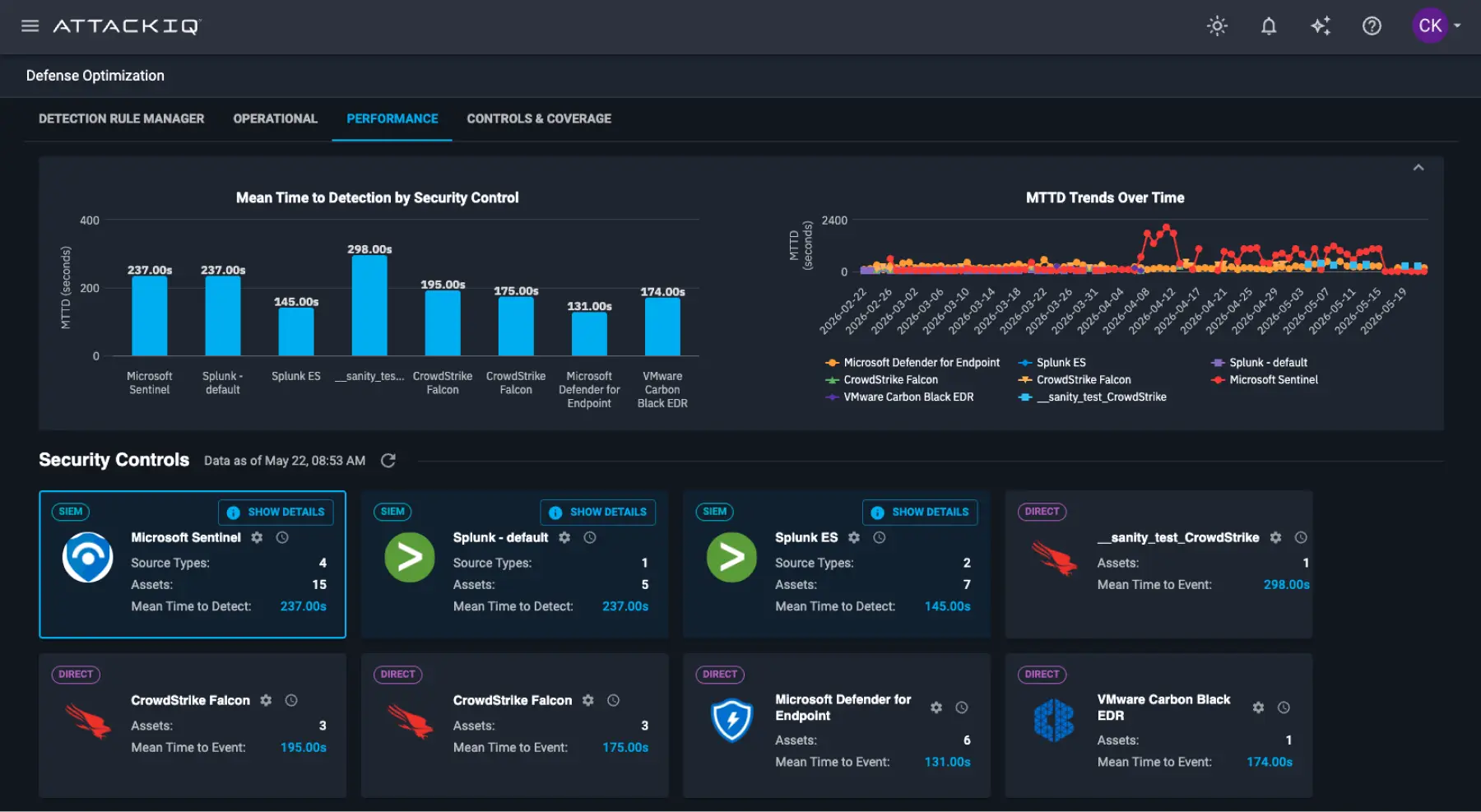
Task: Refresh Security Controls data
Action: [388, 461]
